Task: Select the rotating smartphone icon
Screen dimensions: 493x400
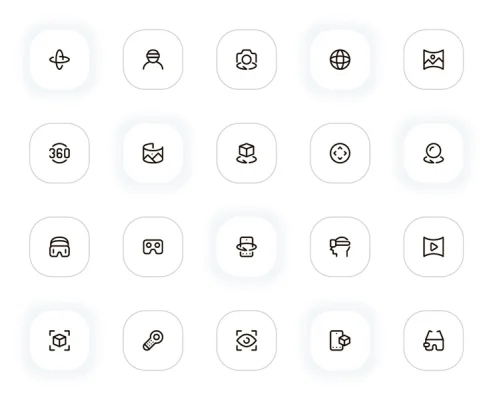Action: coord(246,247)
